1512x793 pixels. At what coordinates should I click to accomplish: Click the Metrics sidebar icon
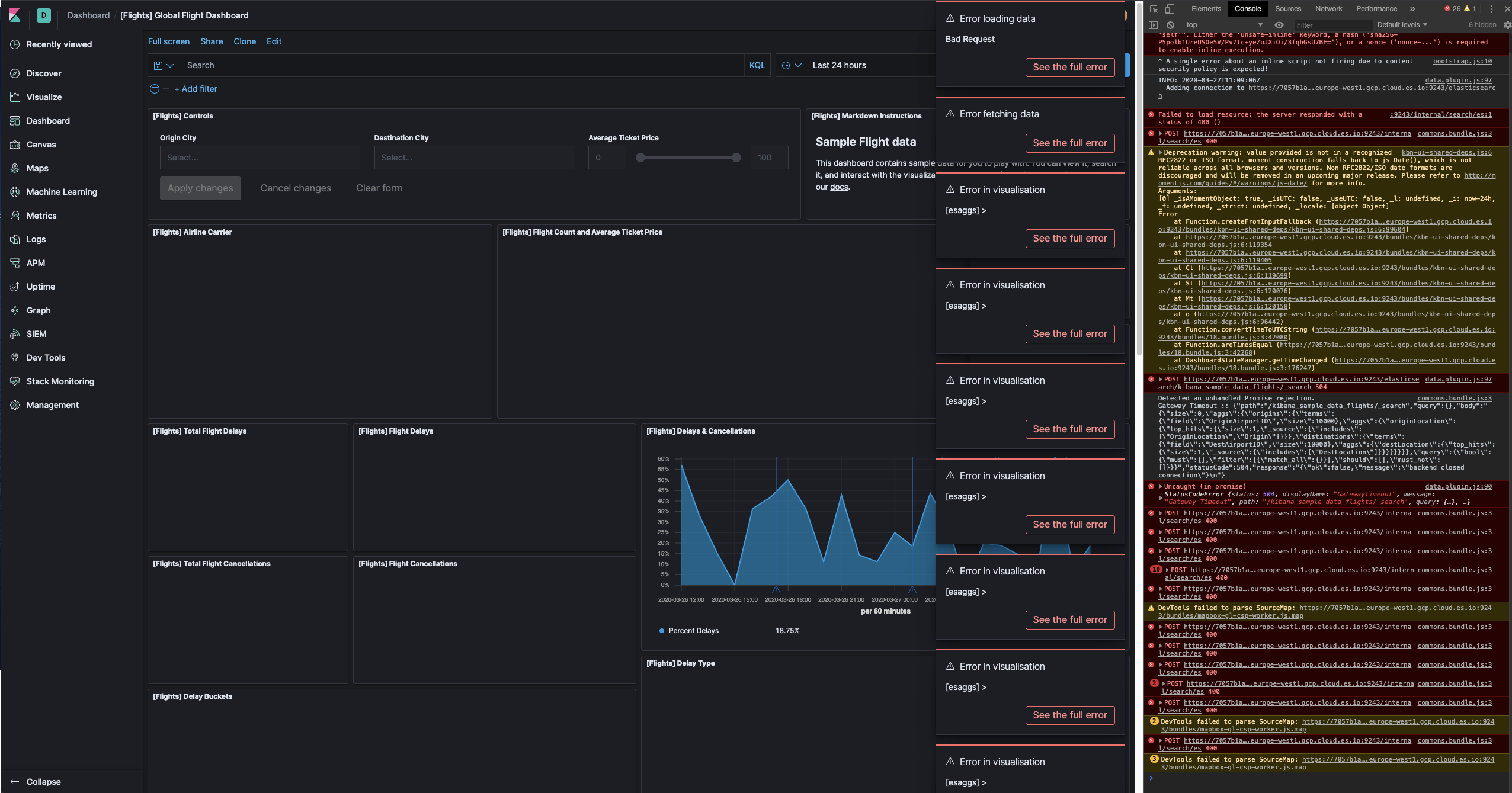pos(15,216)
